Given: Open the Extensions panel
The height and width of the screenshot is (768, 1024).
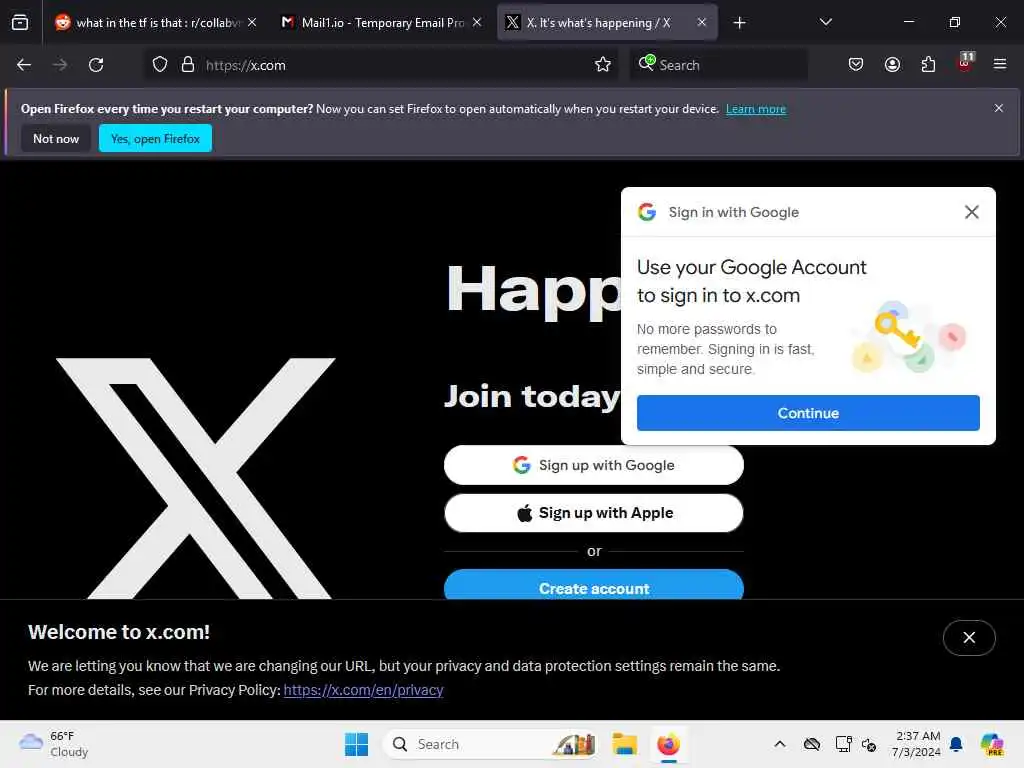Looking at the screenshot, I should click(x=928, y=65).
